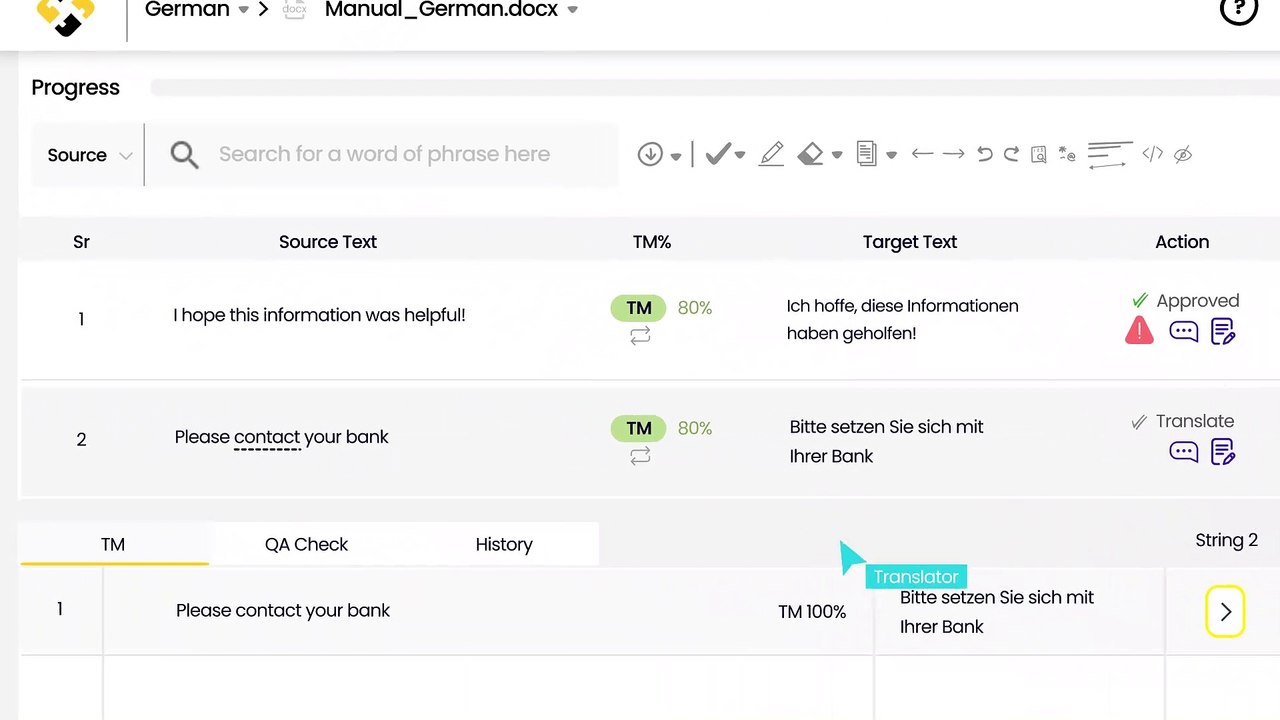The image size is (1280, 720).
Task: Open the comment icon for string 2
Action: pyautogui.click(x=1184, y=452)
